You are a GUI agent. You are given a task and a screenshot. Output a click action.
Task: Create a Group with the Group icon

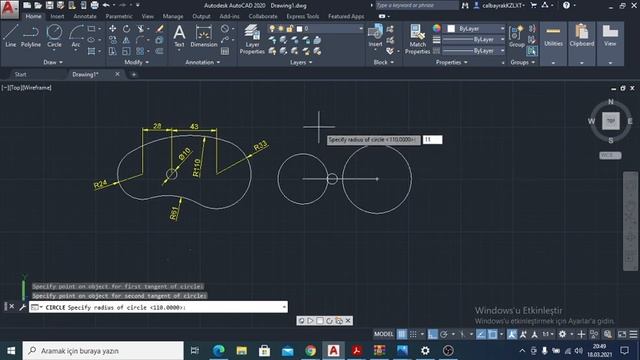click(x=516, y=36)
